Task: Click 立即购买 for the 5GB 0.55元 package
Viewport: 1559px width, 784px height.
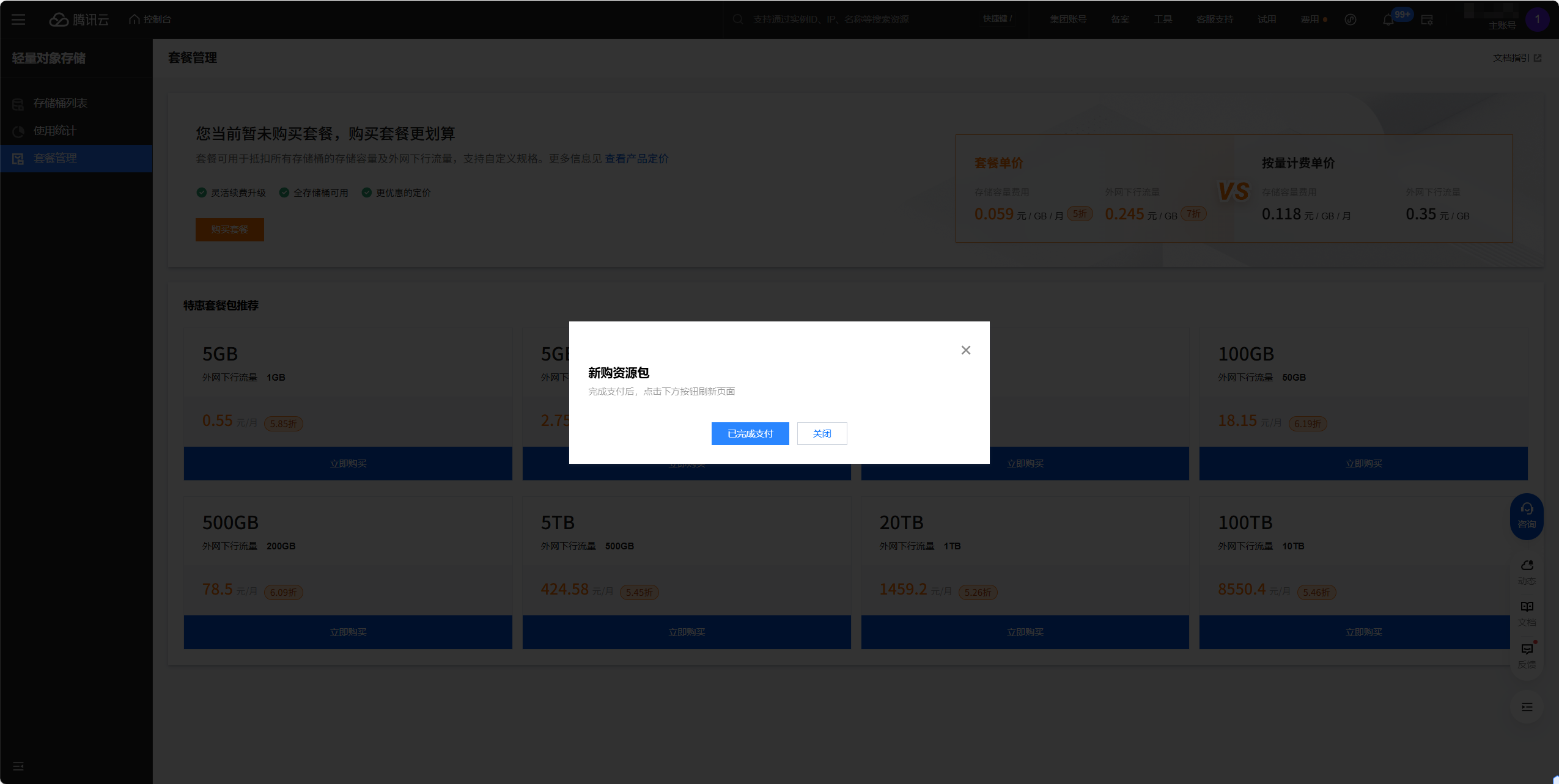Action: tap(348, 464)
